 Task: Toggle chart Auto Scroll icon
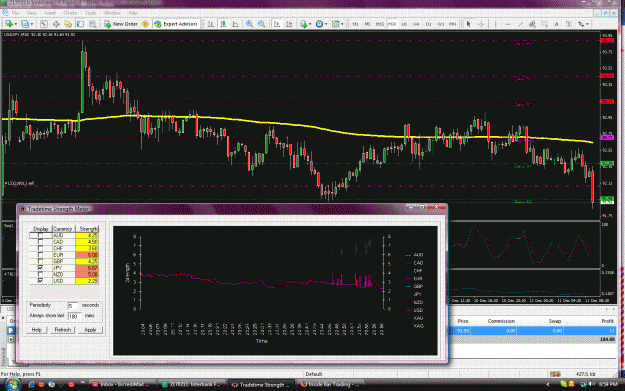click(x=277, y=24)
